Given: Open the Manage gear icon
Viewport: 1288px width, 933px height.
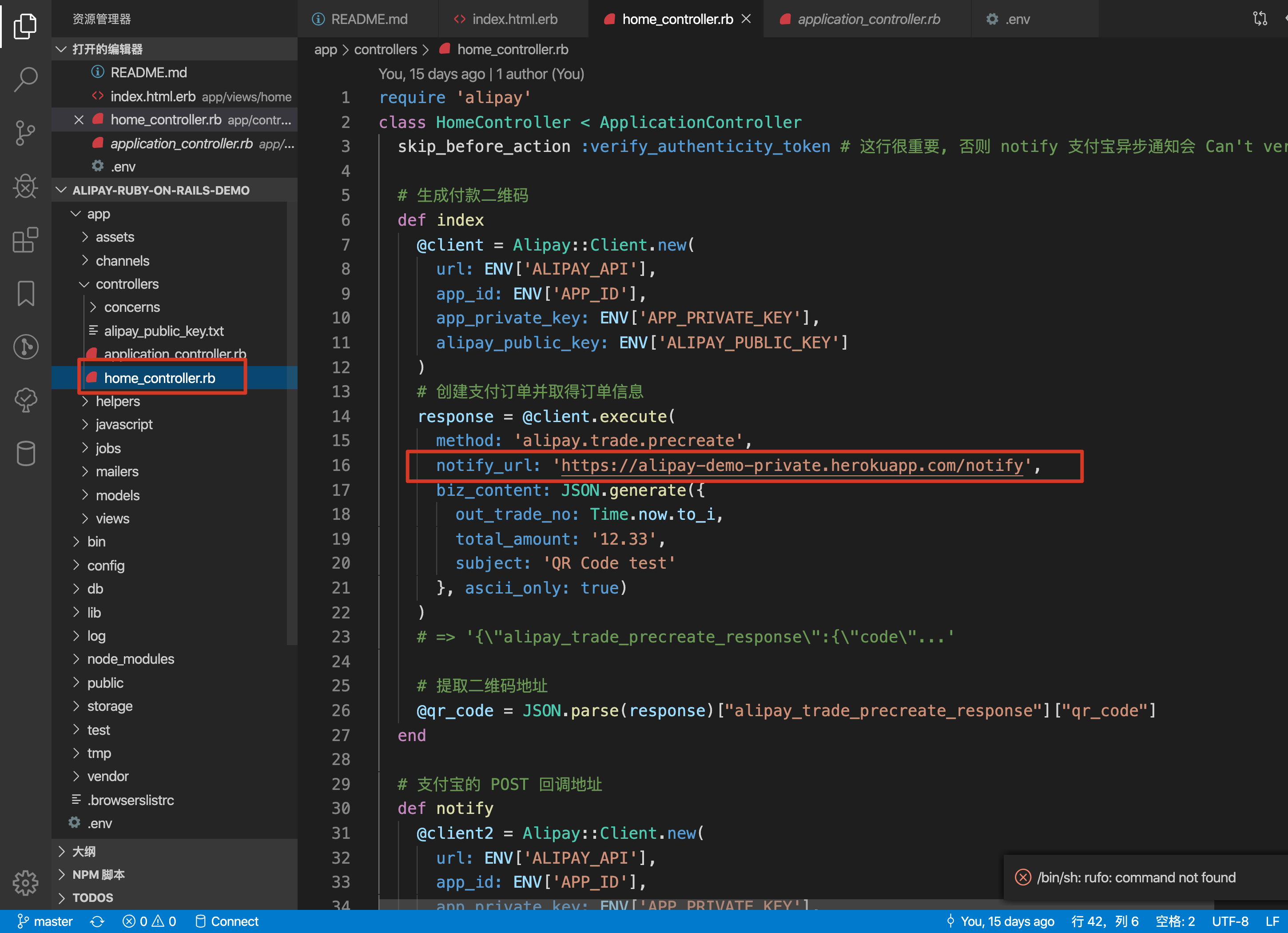Looking at the screenshot, I should point(26,882).
